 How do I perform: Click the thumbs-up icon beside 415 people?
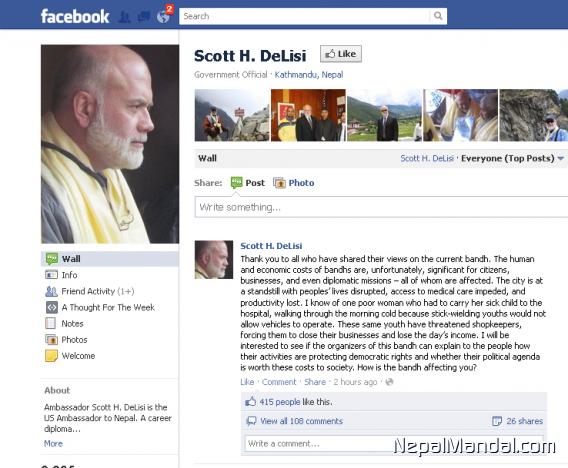[x=250, y=401]
